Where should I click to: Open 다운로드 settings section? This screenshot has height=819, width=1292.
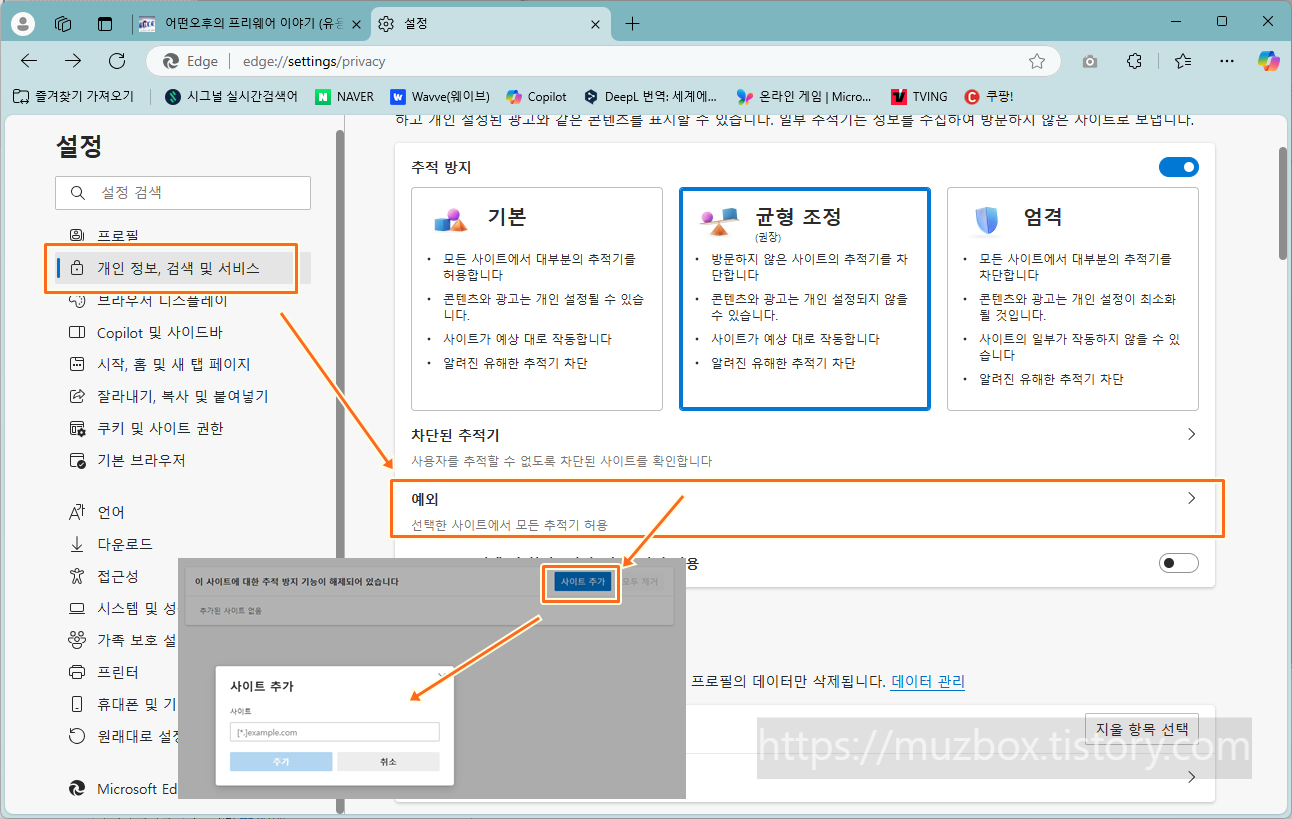click(x=124, y=544)
